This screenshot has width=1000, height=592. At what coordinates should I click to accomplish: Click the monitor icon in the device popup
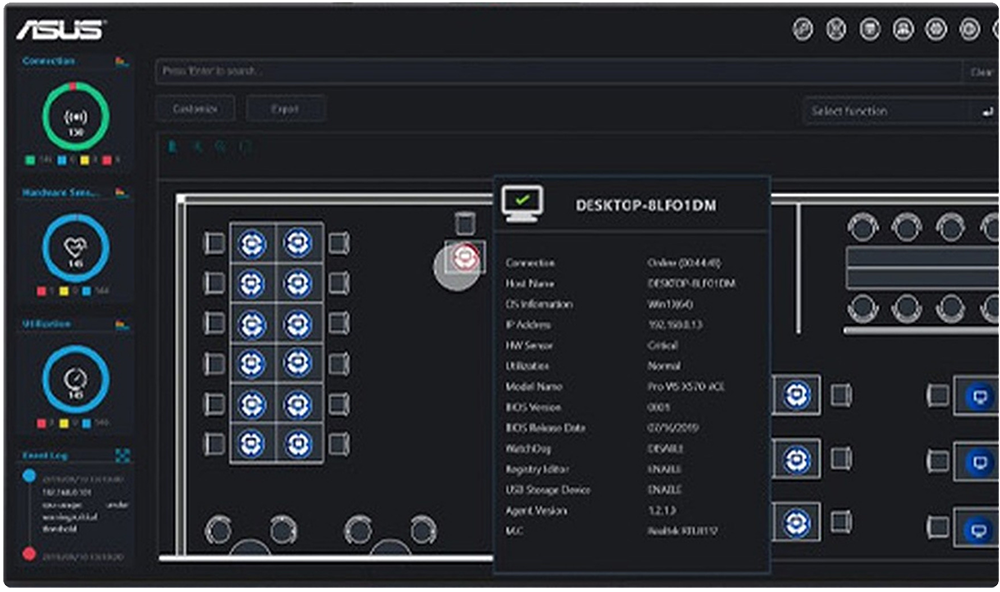coord(522,204)
